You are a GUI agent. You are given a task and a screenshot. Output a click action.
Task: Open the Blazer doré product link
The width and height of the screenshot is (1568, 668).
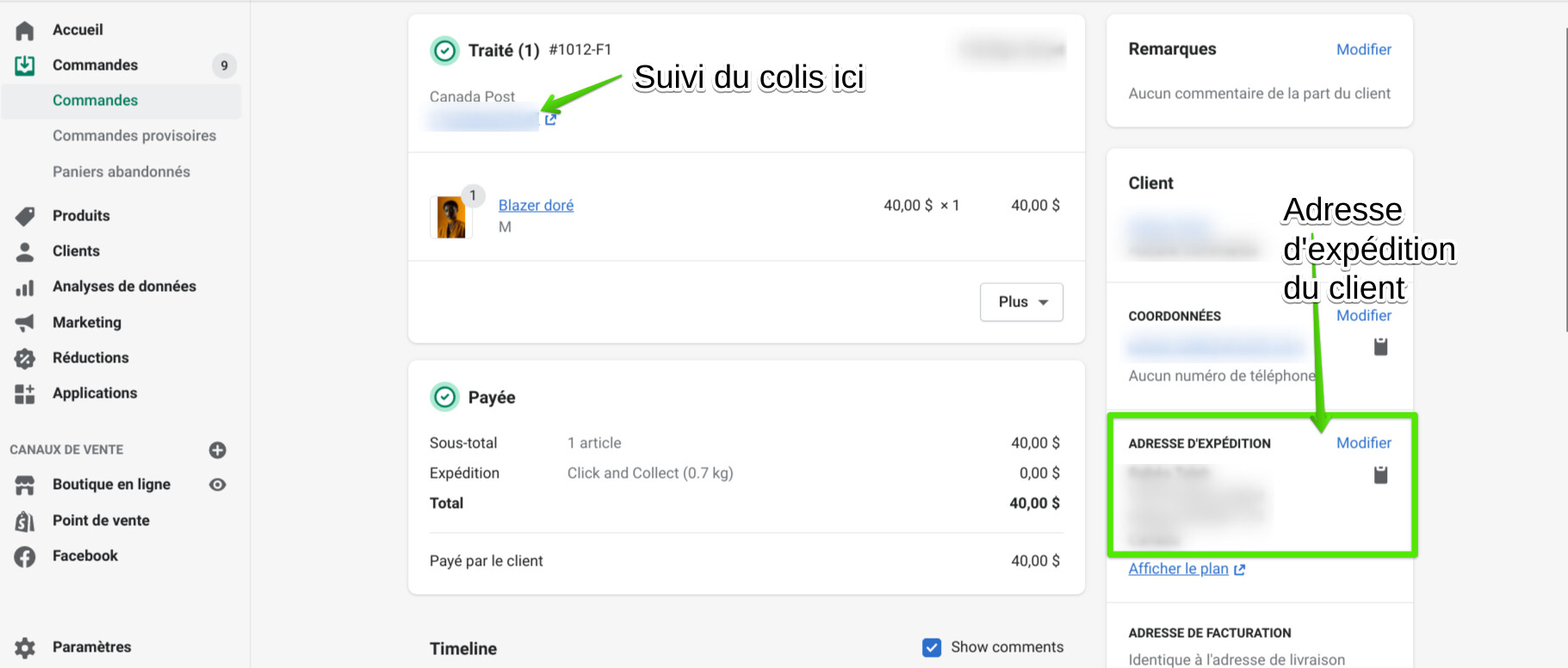point(536,206)
